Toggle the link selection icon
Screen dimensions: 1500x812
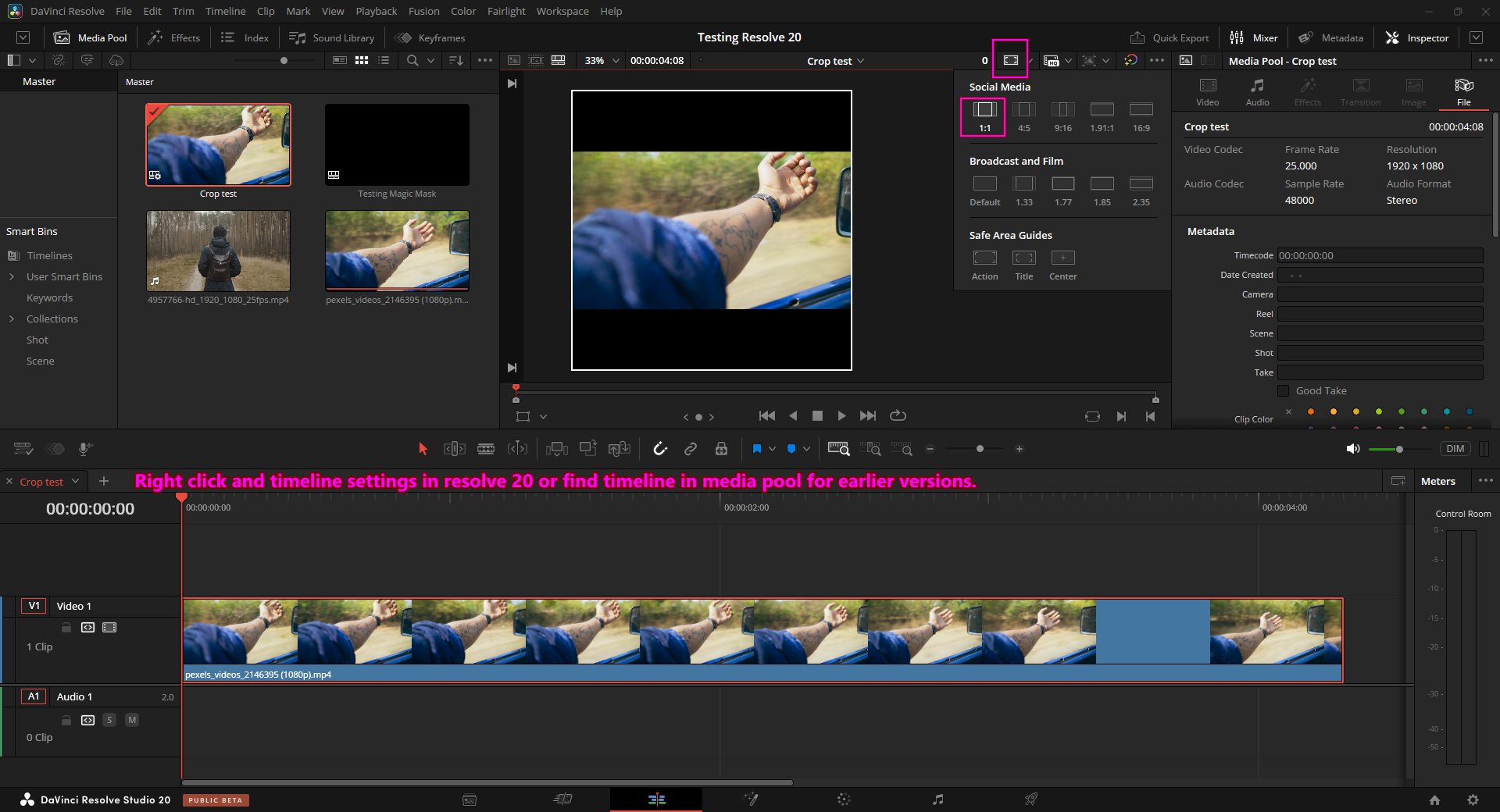pyautogui.click(x=691, y=449)
